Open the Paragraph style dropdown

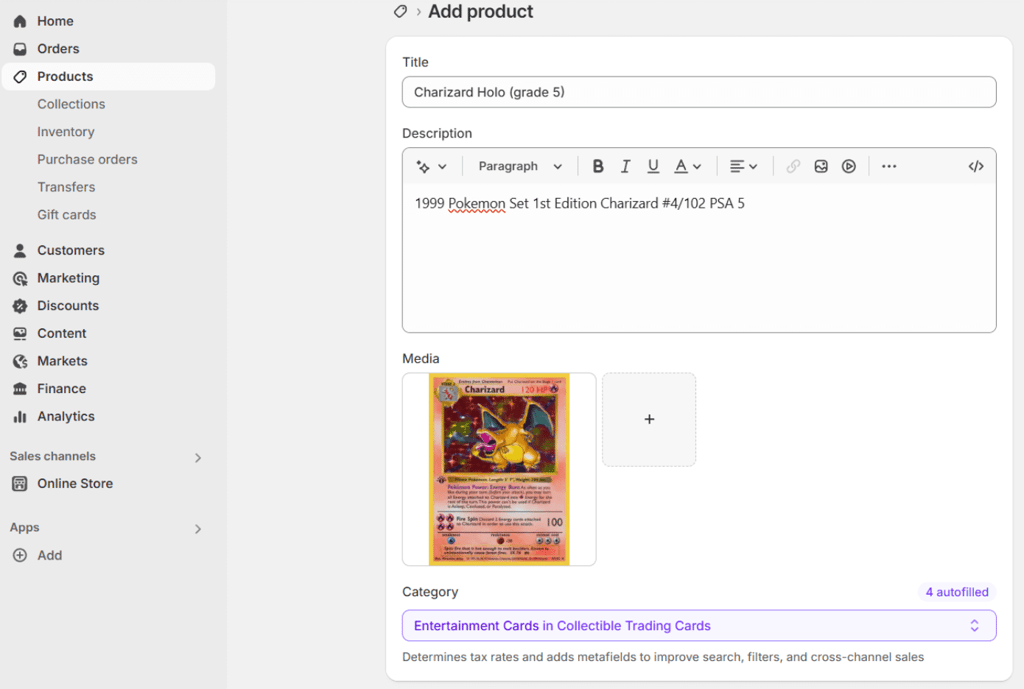pyautogui.click(x=520, y=167)
